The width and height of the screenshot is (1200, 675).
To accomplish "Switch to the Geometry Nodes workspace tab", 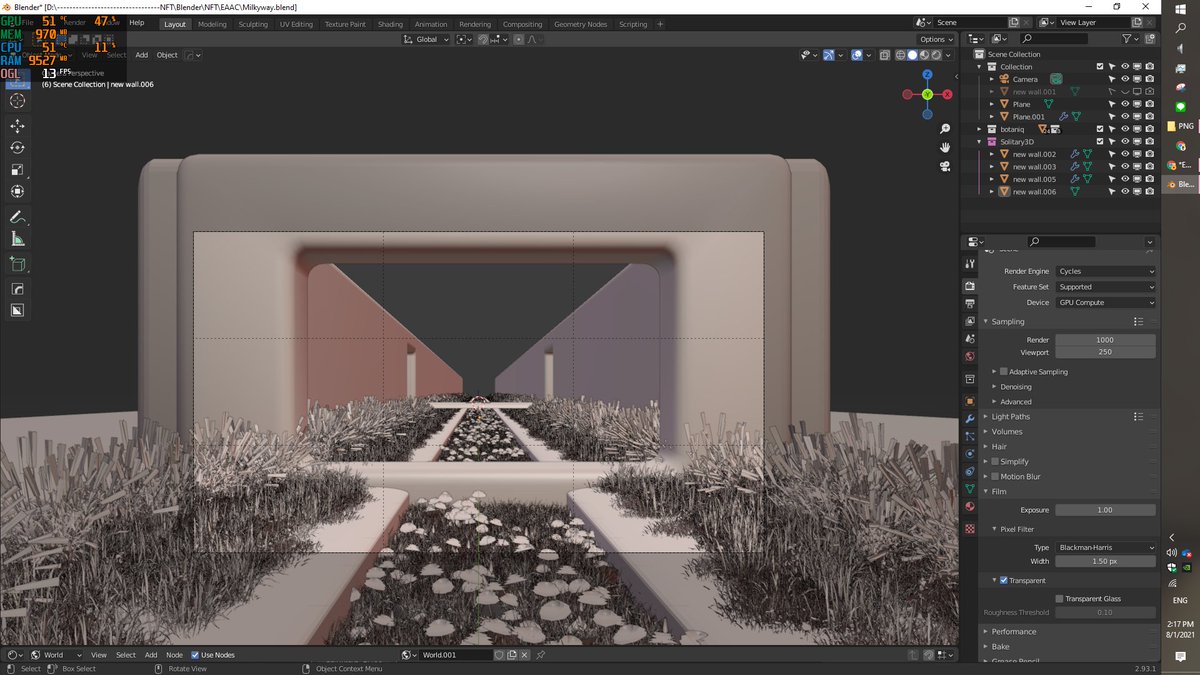I will pyautogui.click(x=580, y=24).
